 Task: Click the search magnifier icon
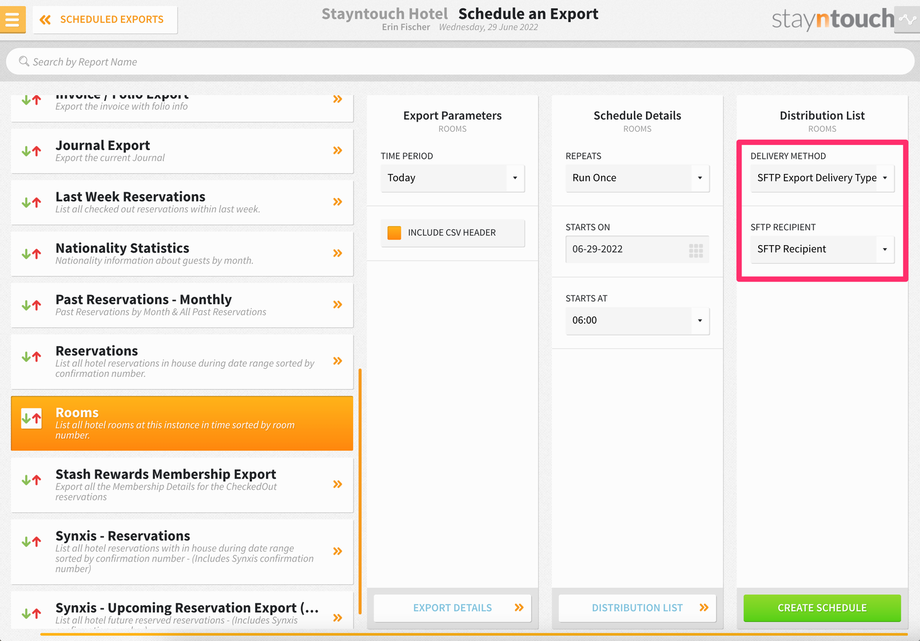pyautogui.click(x=24, y=61)
